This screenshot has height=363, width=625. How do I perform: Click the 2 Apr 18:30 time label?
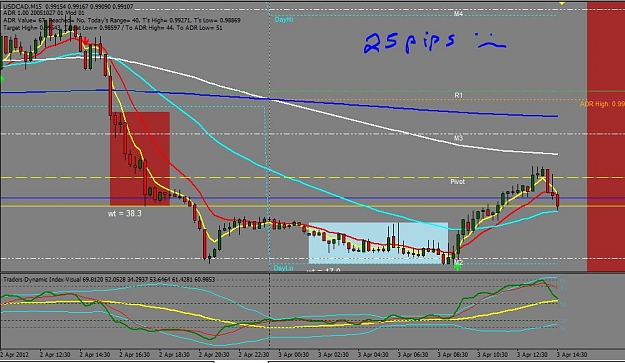[174, 355]
